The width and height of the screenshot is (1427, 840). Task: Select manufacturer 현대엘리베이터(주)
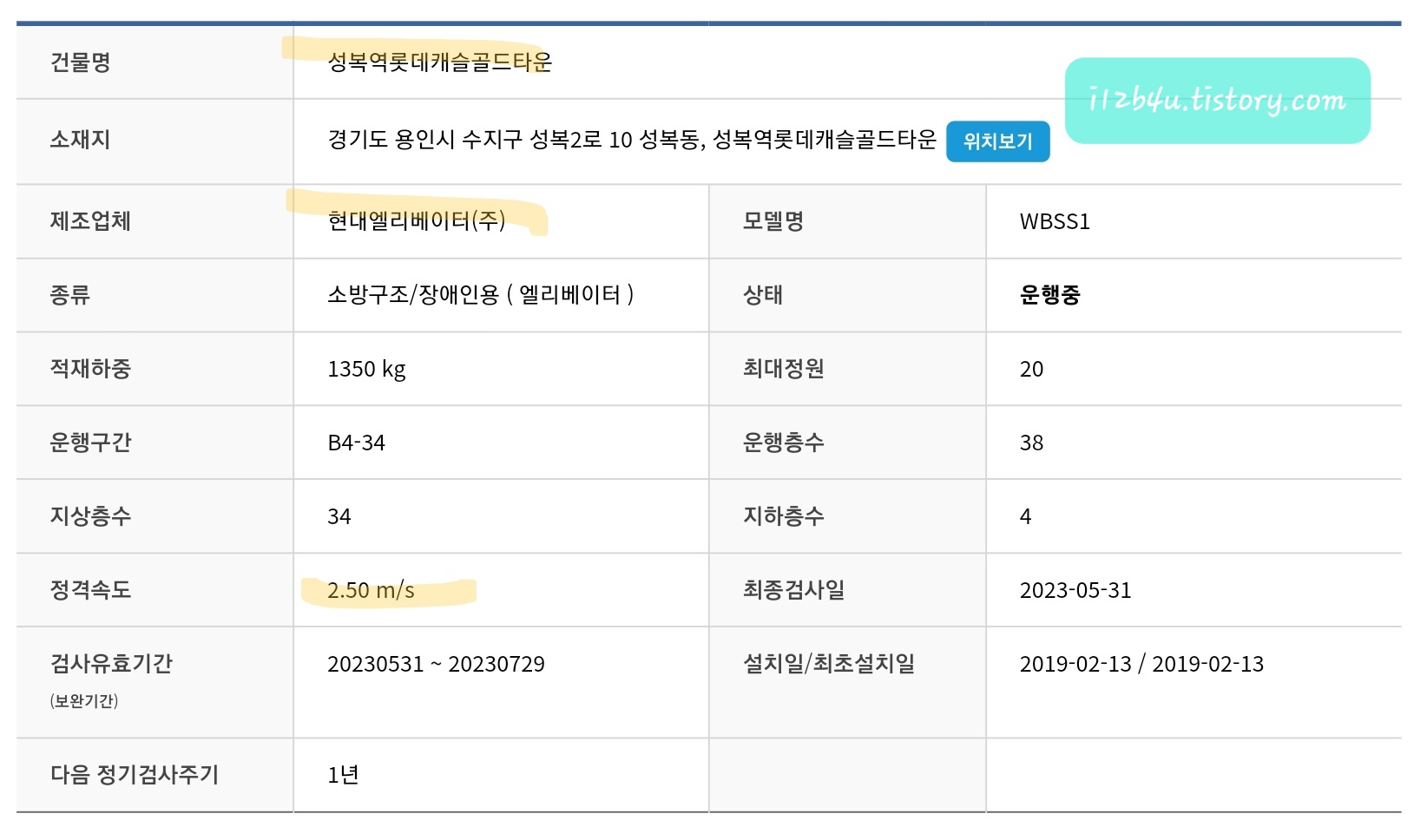[417, 221]
